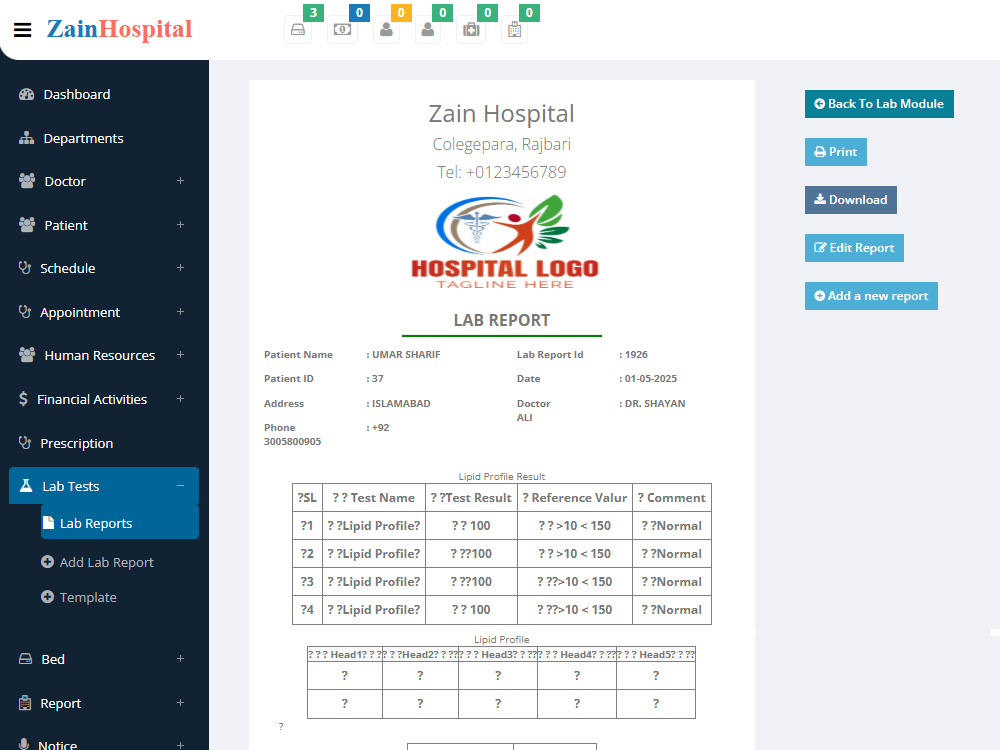Expand the Appointment submenu
Image resolution: width=1000 pixels, height=750 pixels.
point(180,312)
